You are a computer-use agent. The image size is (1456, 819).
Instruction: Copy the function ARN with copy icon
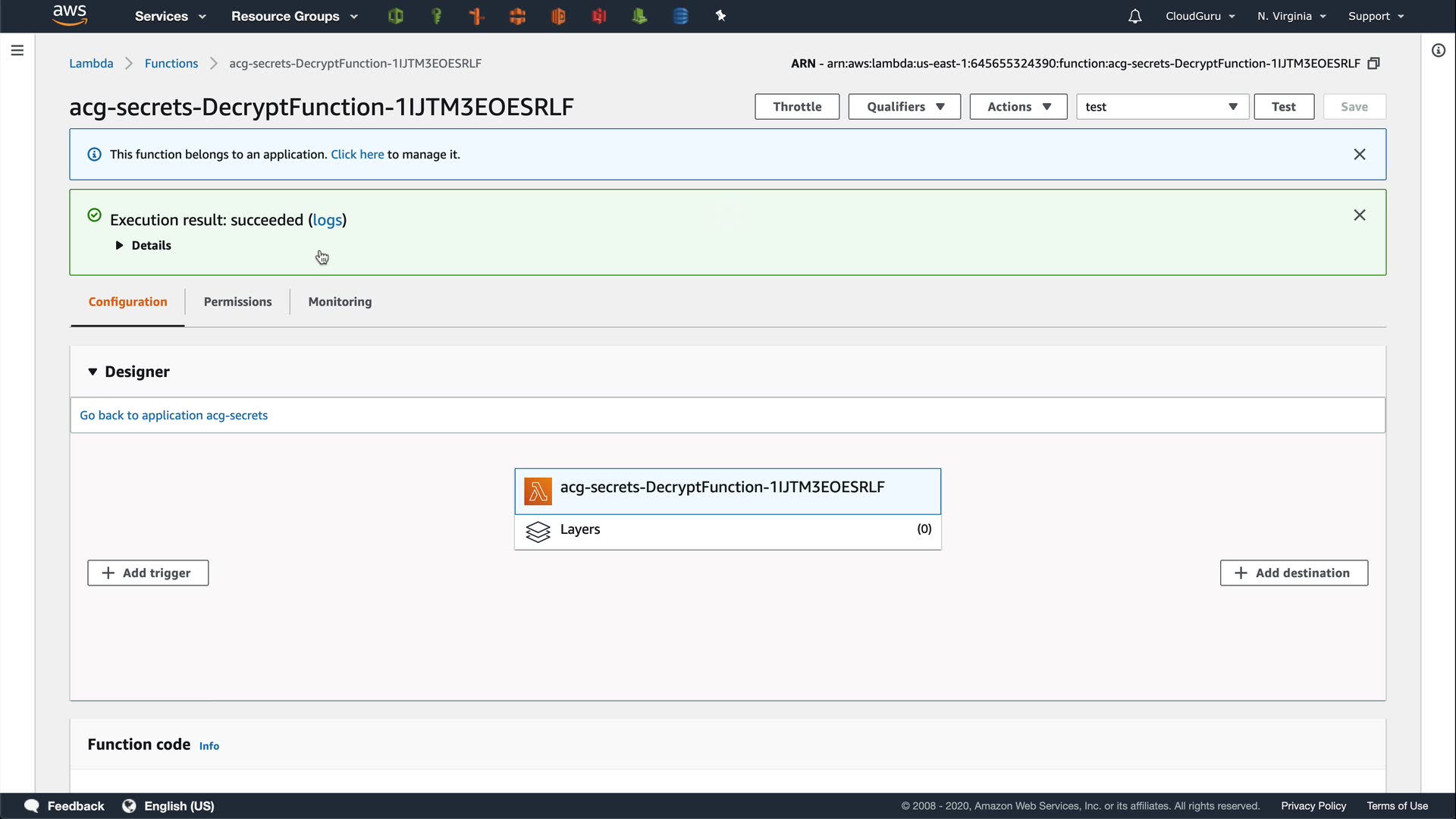point(1373,64)
